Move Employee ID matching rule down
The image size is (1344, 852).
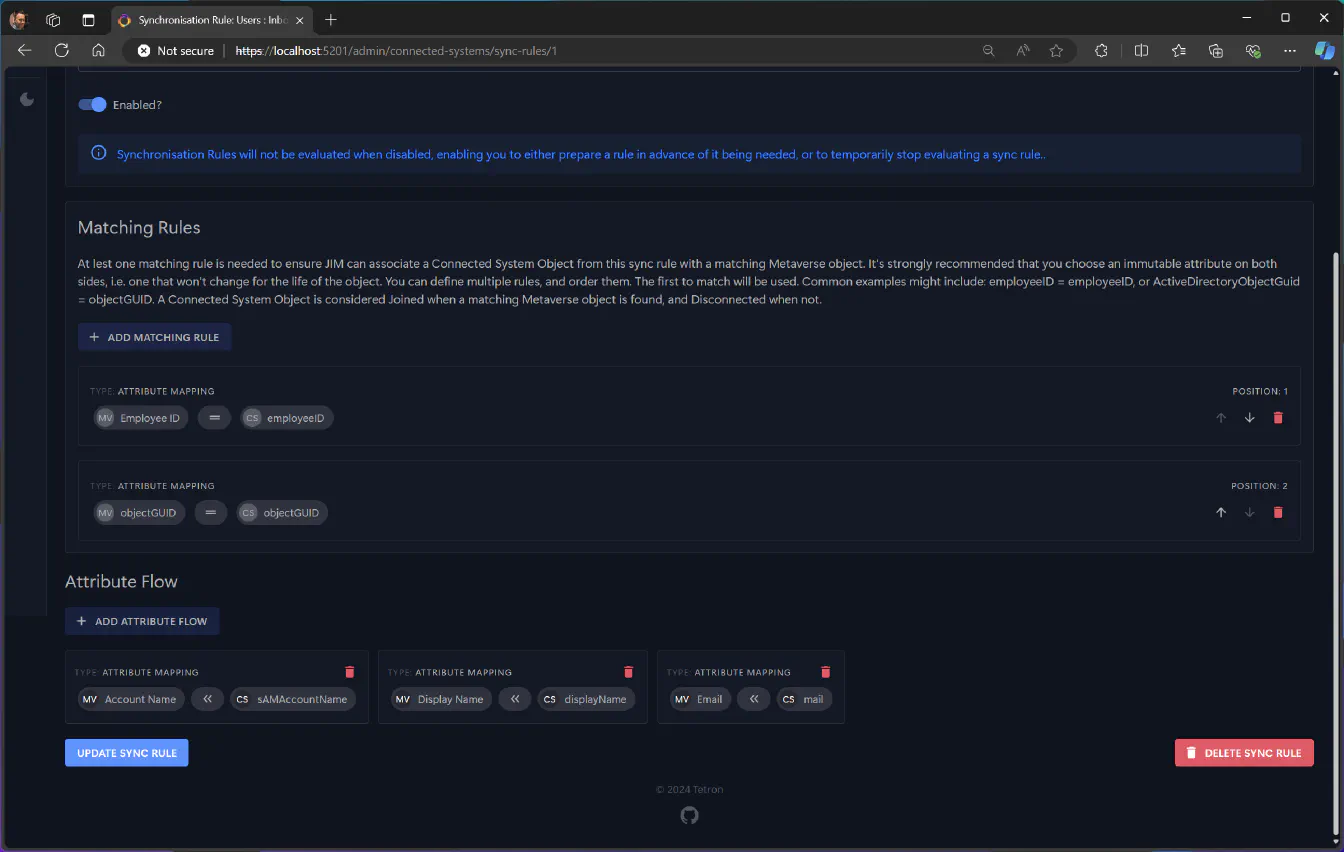1249,418
